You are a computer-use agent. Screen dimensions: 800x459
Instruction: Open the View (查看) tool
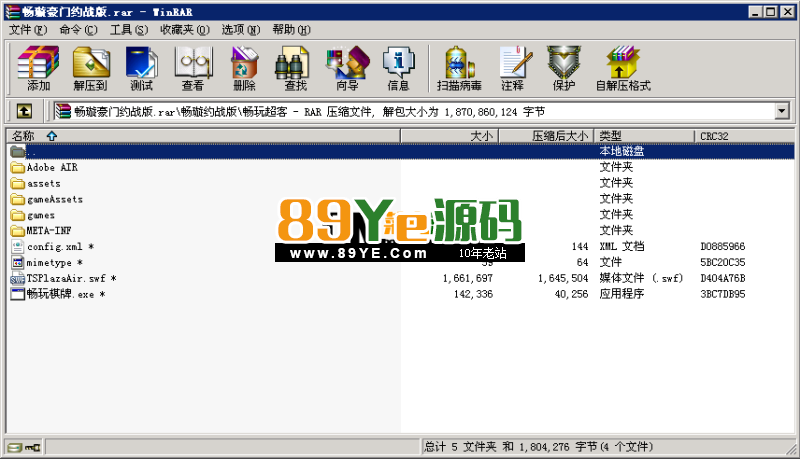tap(193, 68)
